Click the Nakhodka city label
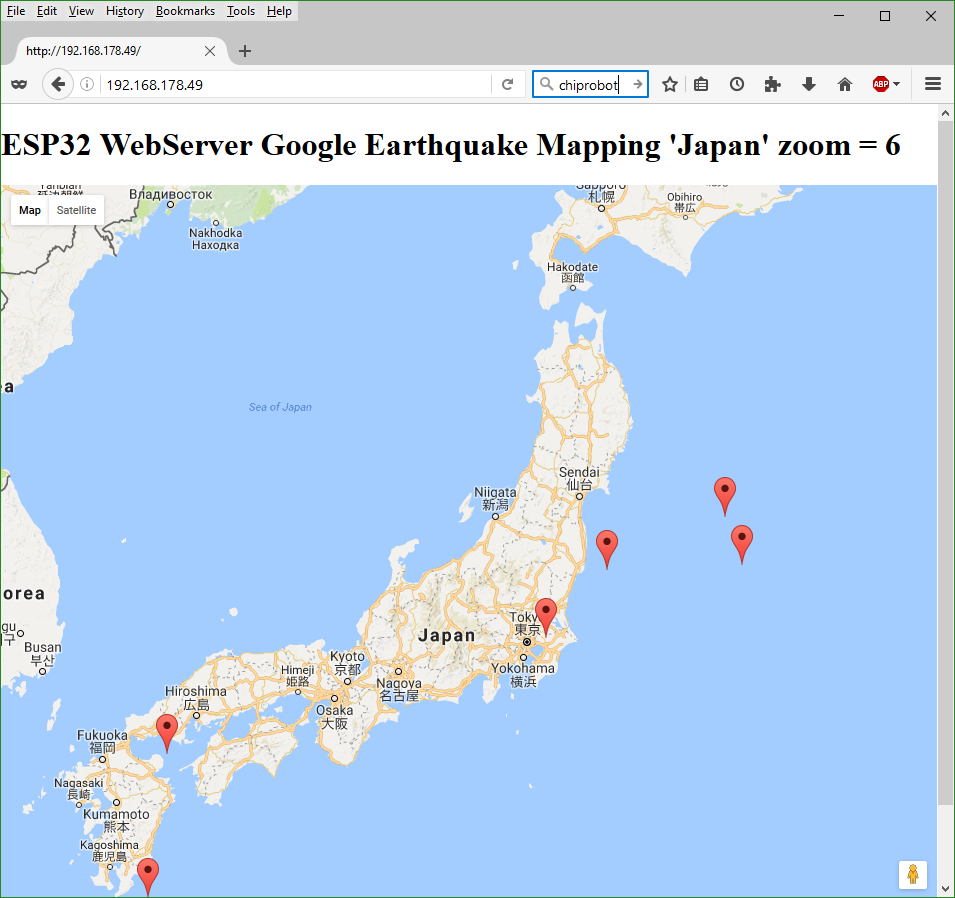The image size is (955, 898). tap(216, 239)
